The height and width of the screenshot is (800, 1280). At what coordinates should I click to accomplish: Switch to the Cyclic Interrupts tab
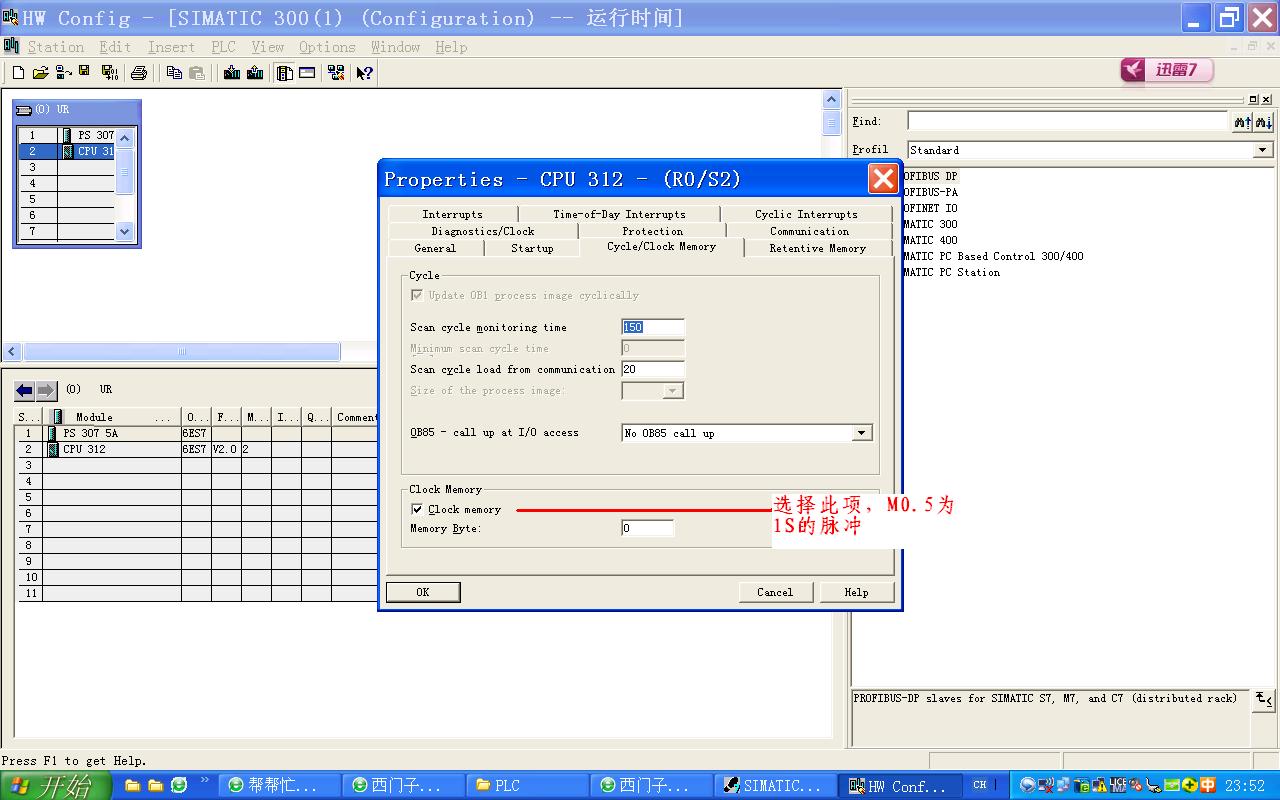tap(806, 214)
